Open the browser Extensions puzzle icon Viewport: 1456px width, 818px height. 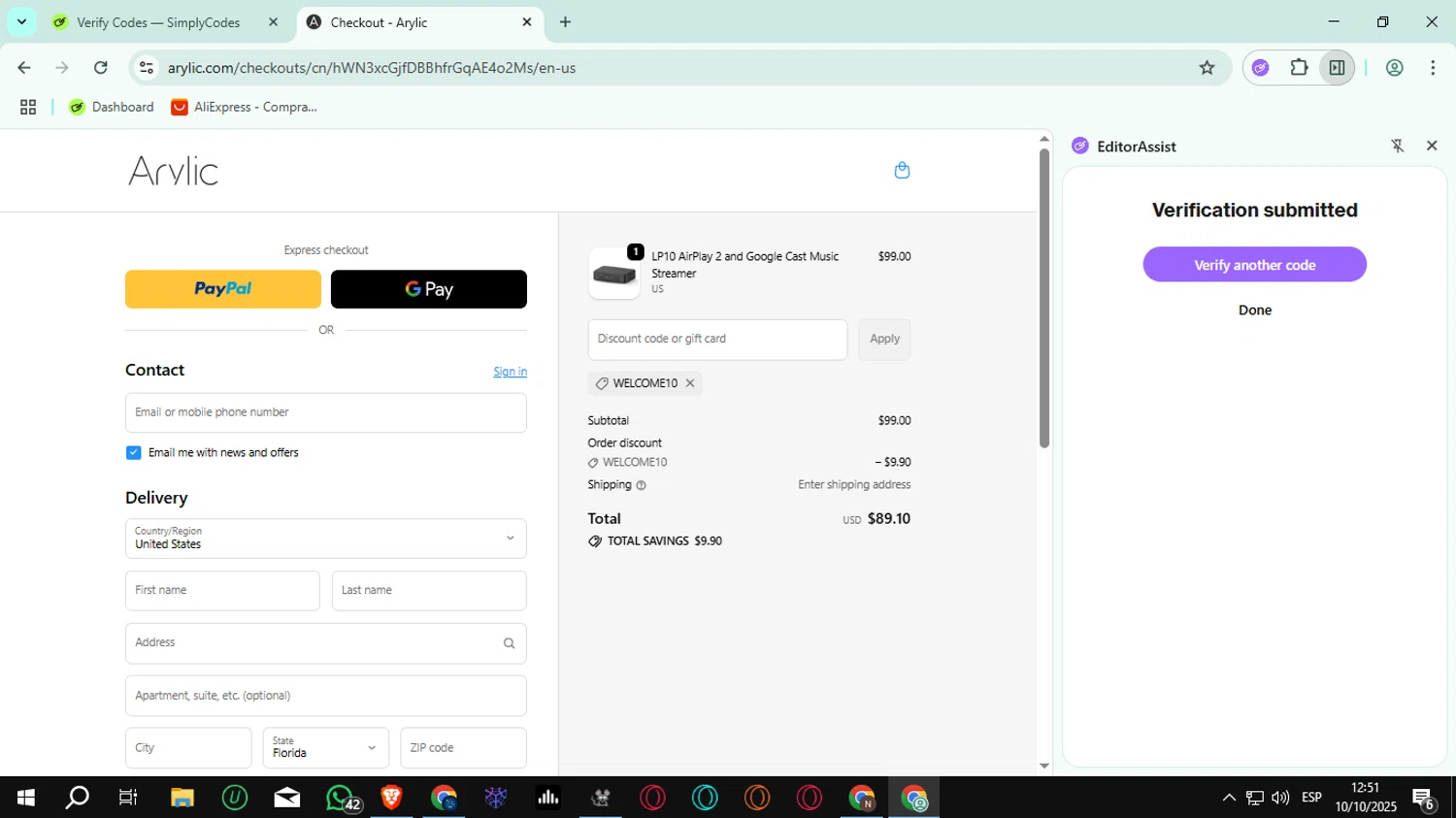[1299, 68]
